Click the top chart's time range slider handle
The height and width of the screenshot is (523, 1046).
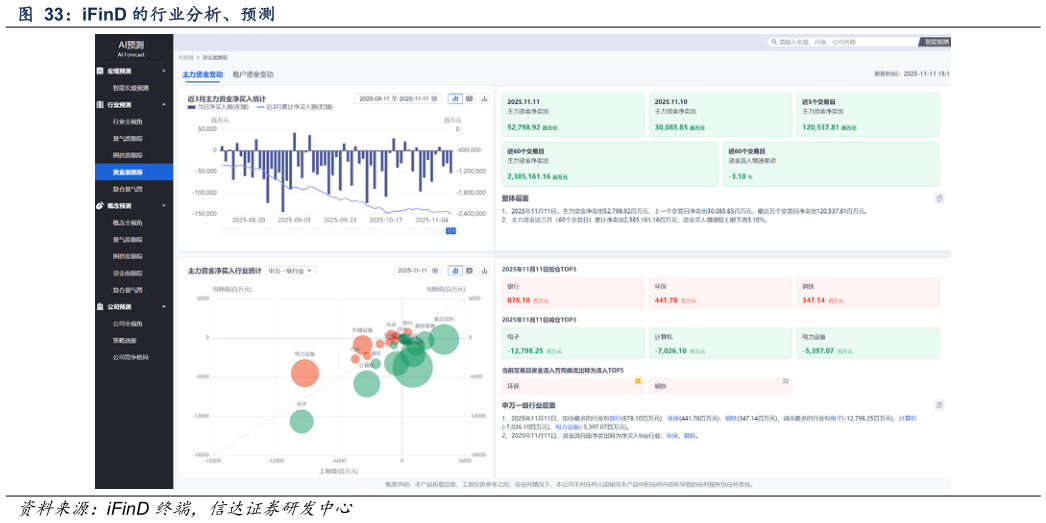point(451,231)
